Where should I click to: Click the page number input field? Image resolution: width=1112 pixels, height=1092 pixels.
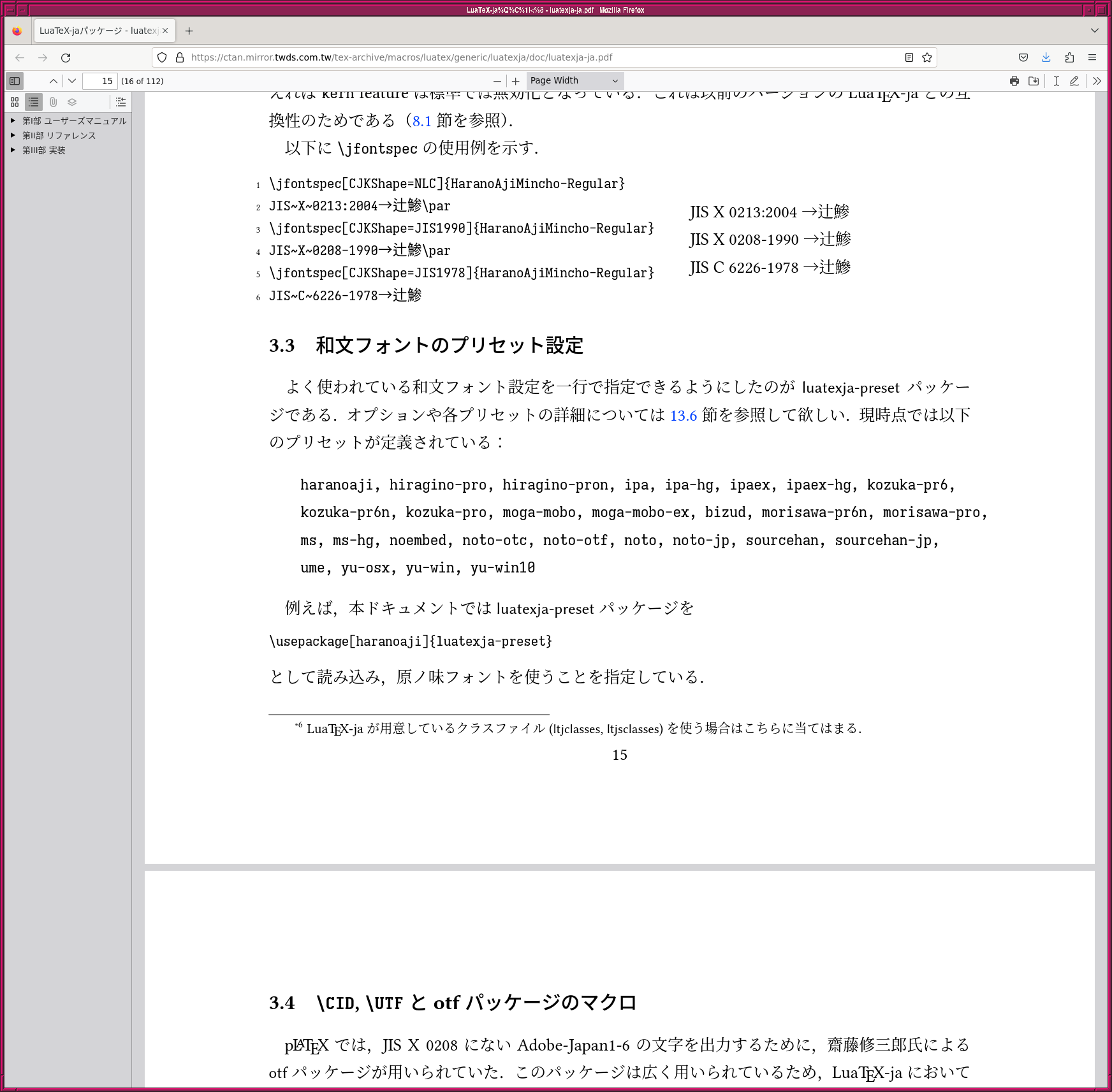(100, 81)
